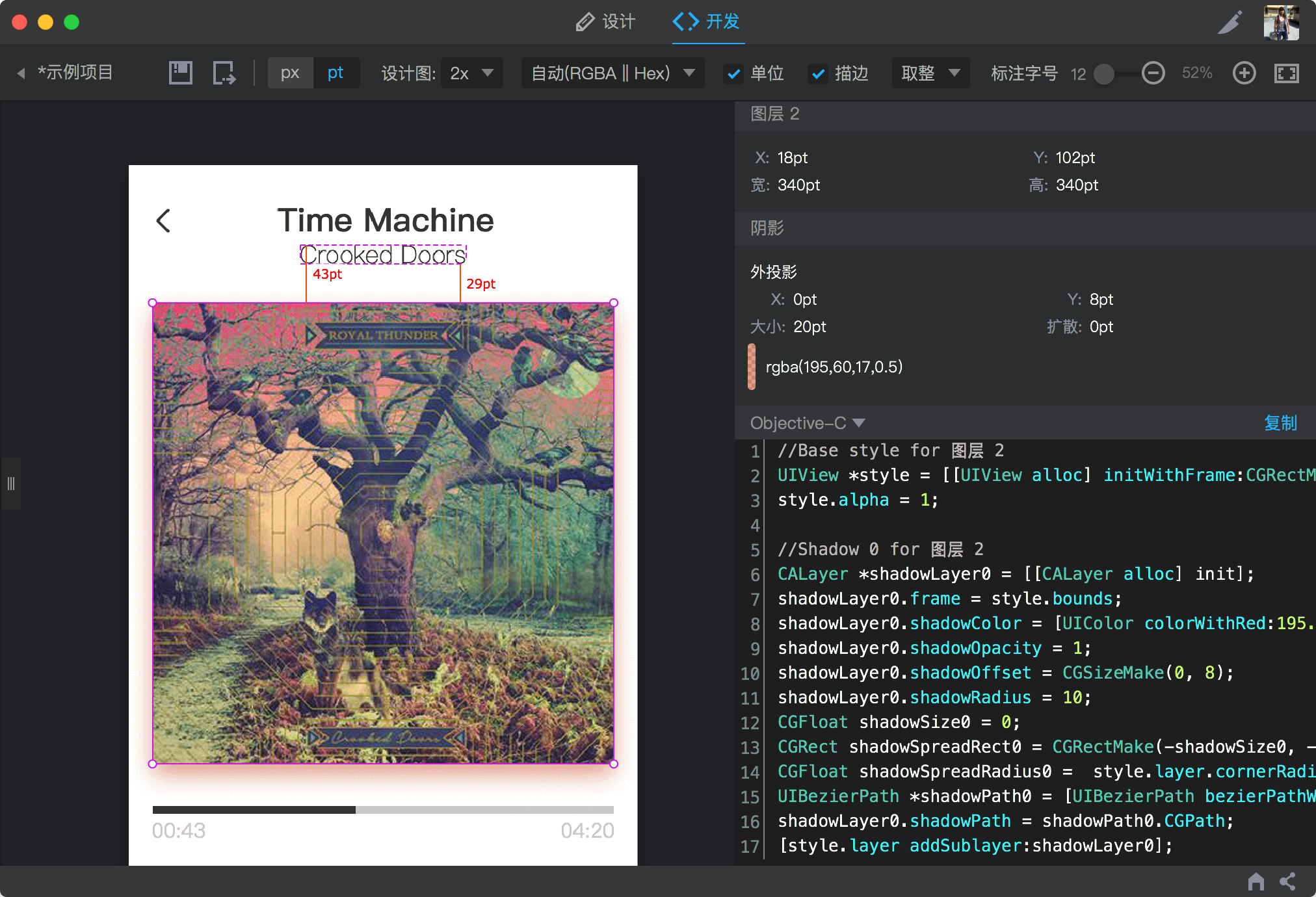Click the home icon at bottom
This screenshot has height=897, width=1316.
click(x=1256, y=881)
